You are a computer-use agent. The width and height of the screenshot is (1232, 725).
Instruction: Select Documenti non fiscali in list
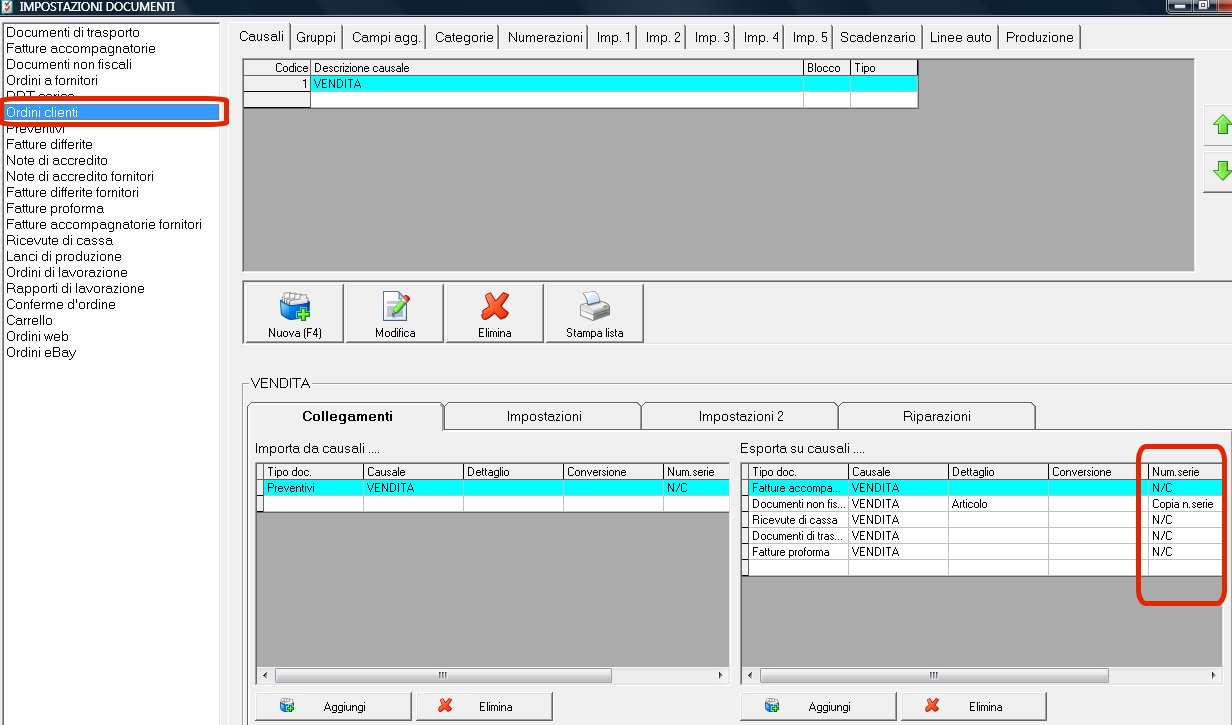click(69, 64)
